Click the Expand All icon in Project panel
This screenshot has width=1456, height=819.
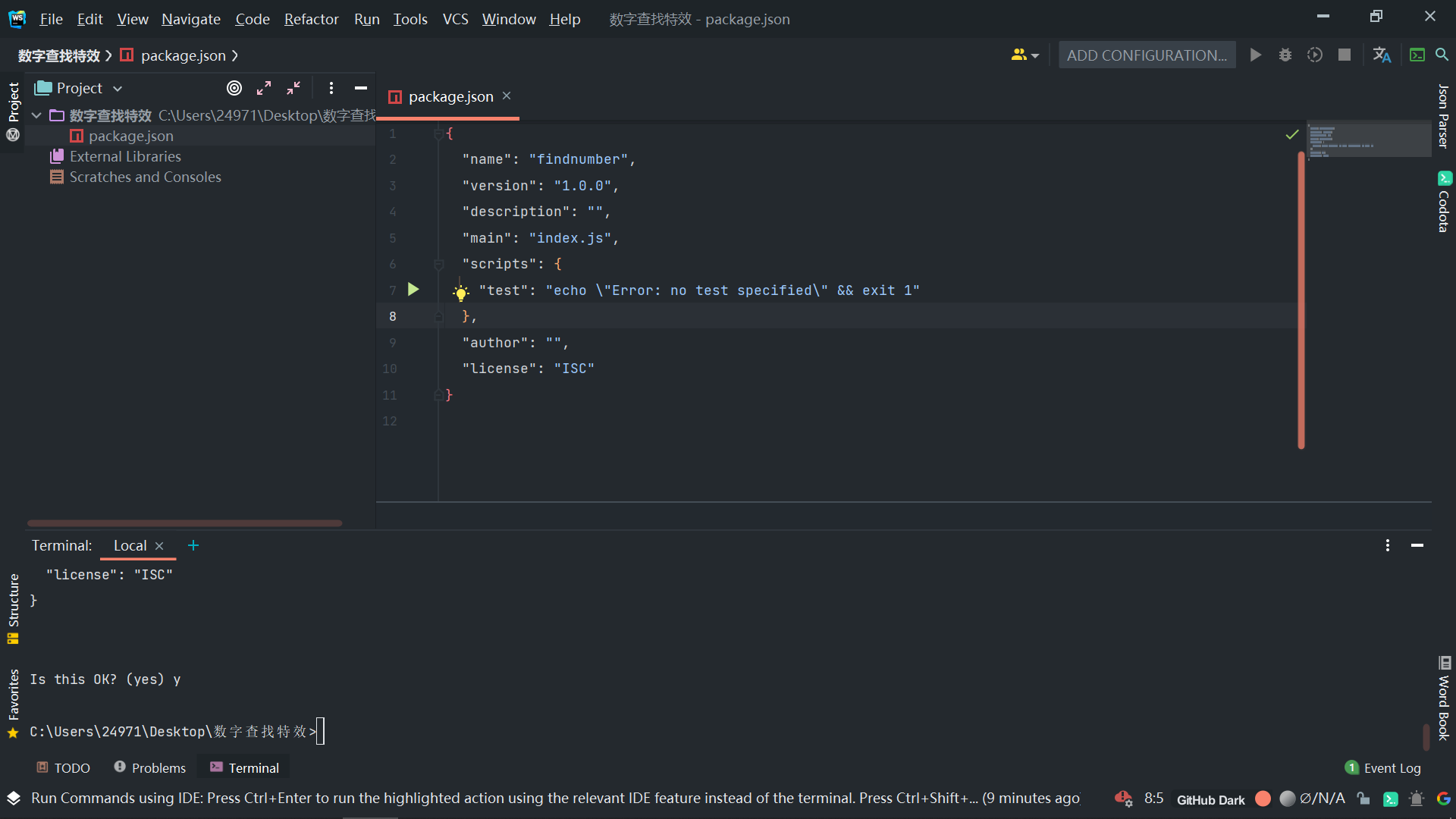pos(264,88)
